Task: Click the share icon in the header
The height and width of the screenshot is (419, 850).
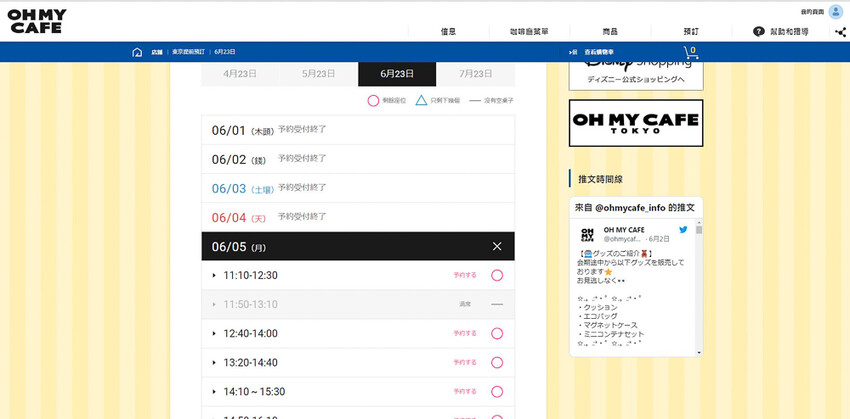Action: pyautogui.click(x=839, y=32)
